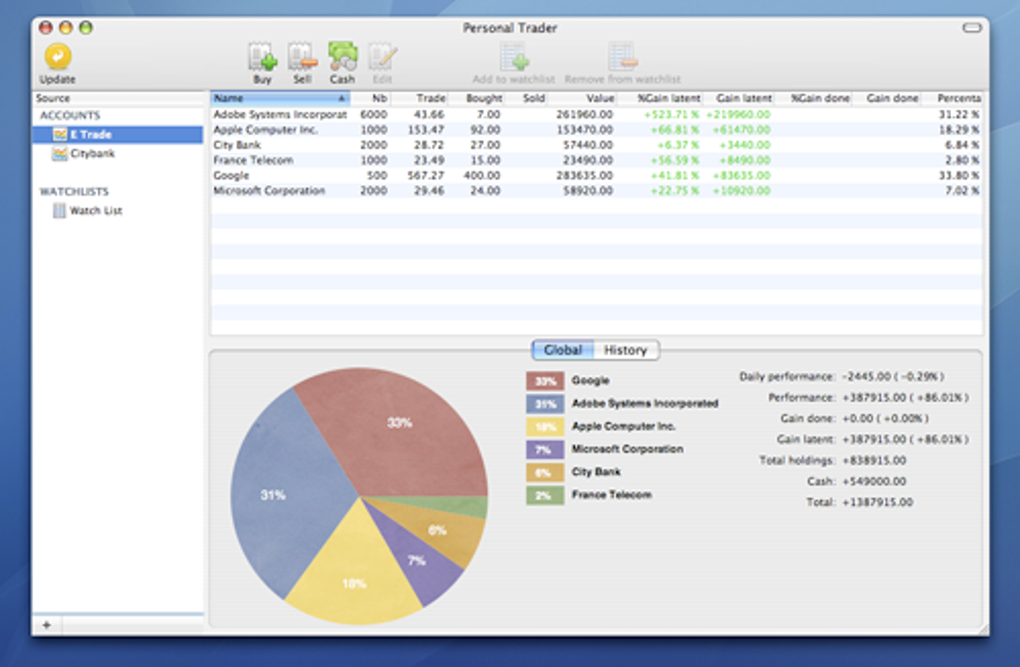Click the Google 33% legend swatch
Screen dimensions: 1020x667
(545, 381)
